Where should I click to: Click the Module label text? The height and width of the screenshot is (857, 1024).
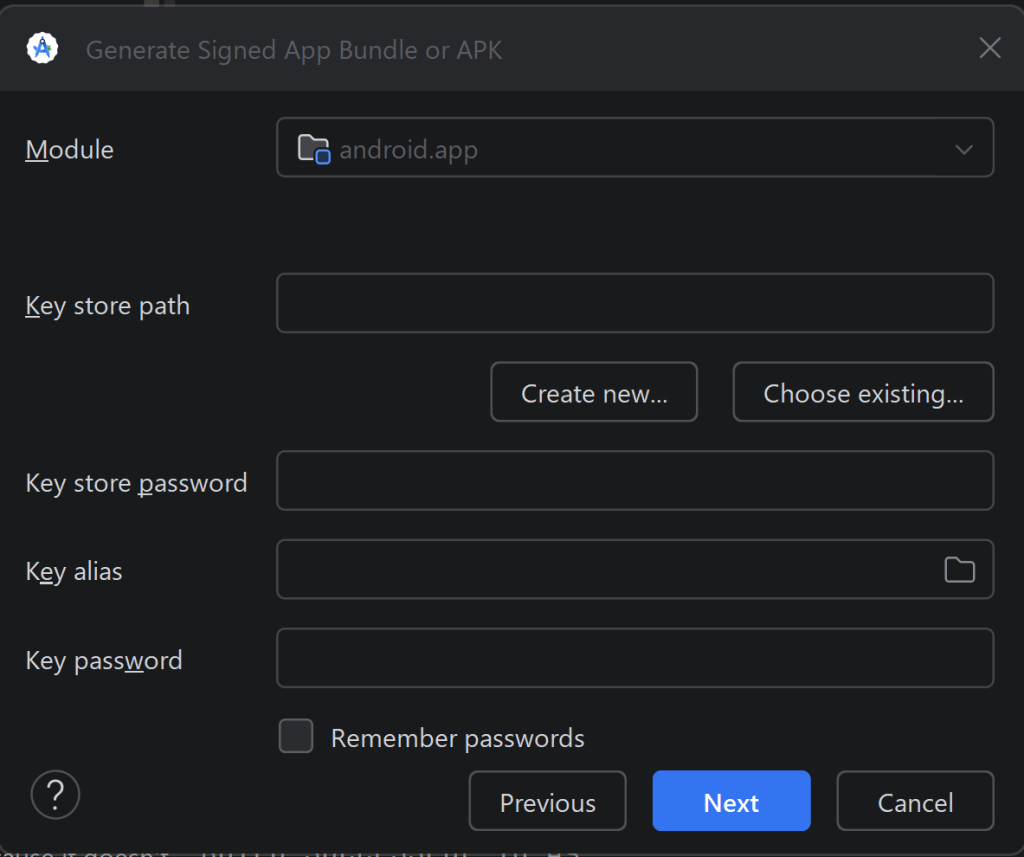[x=69, y=150]
